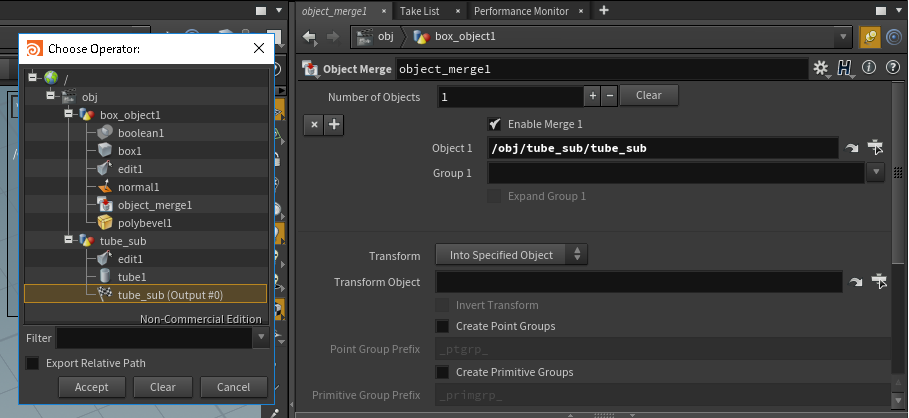The image size is (909, 418).
Task: Open the network path dropdown arrow
Action: 843,37
